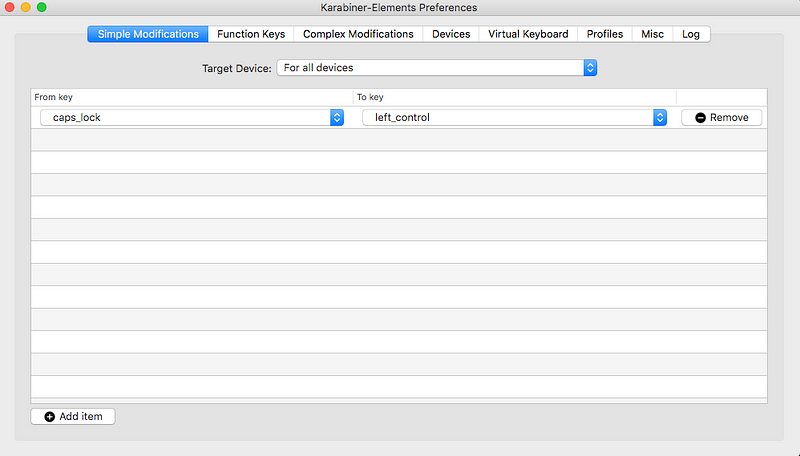Image resolution: width=800 pixels, height=456 pixels.
Task: Switch to the Misc tab
Action: tap(653, 34)
